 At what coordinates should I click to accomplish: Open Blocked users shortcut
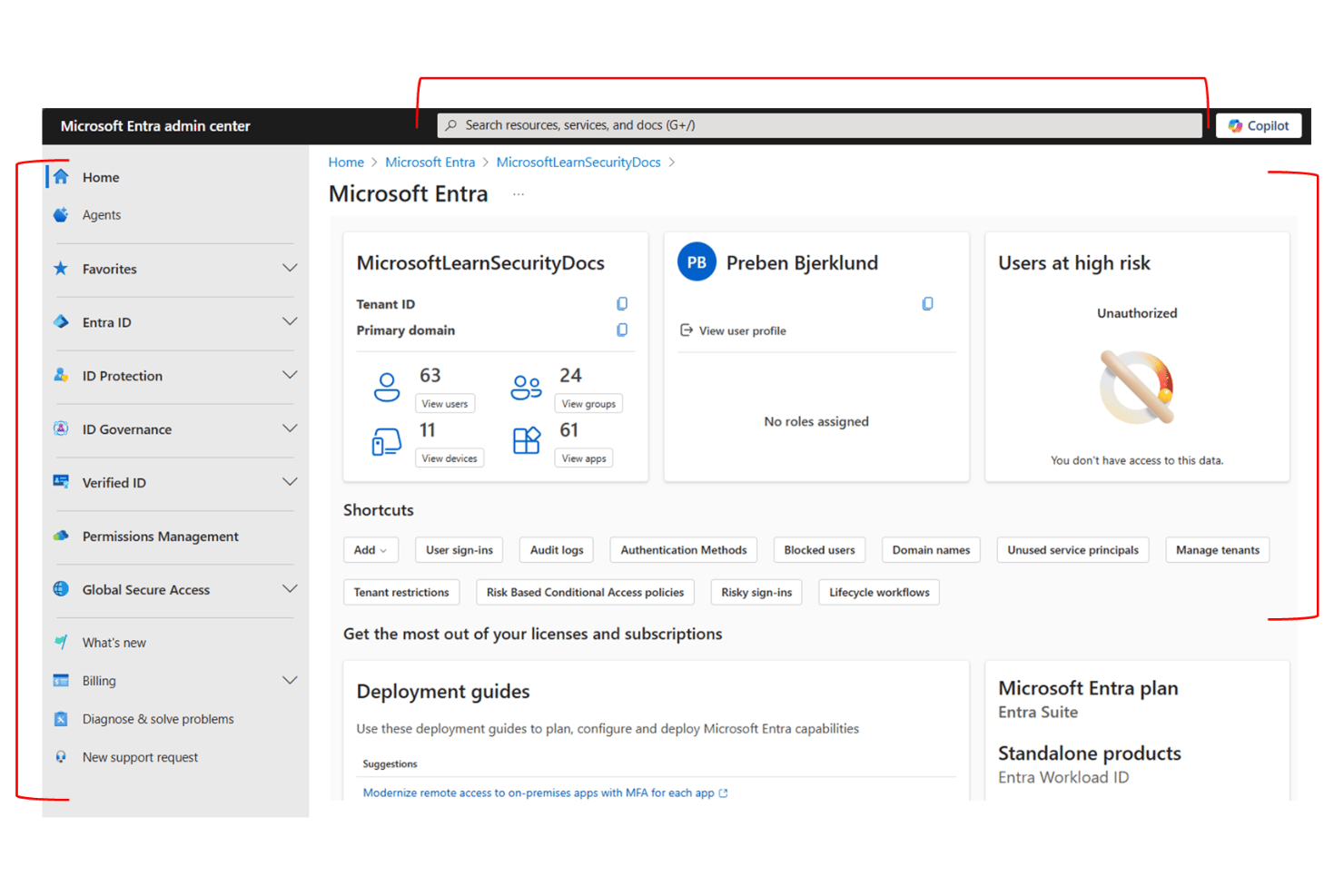819,550
